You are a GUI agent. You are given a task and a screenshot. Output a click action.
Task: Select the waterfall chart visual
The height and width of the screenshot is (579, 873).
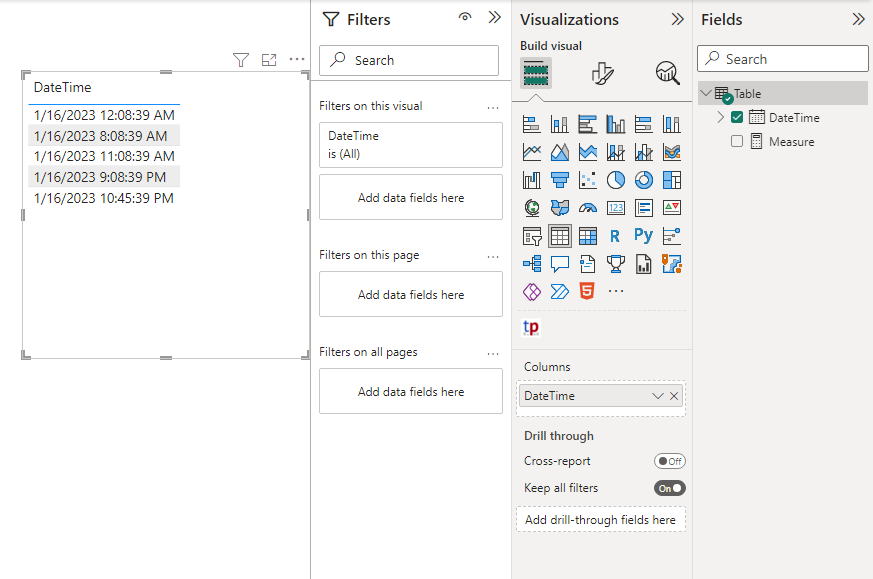coord(532,180)
